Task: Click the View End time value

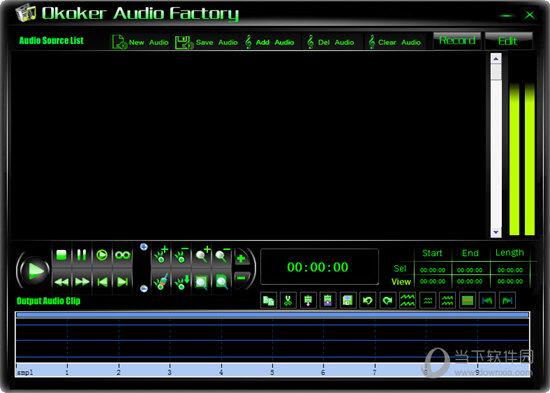Action: (470, 281)
